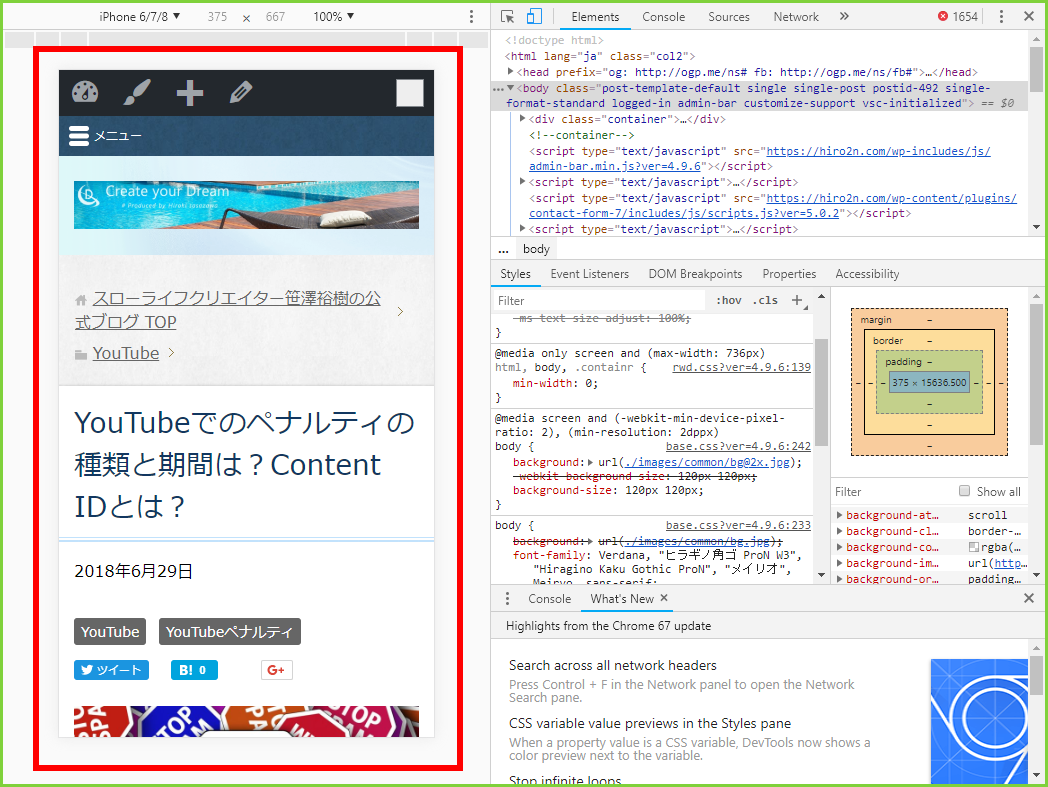Click the blog TOP breadcrumb link
Screen dimensions: 1048x787
point(228,310)
